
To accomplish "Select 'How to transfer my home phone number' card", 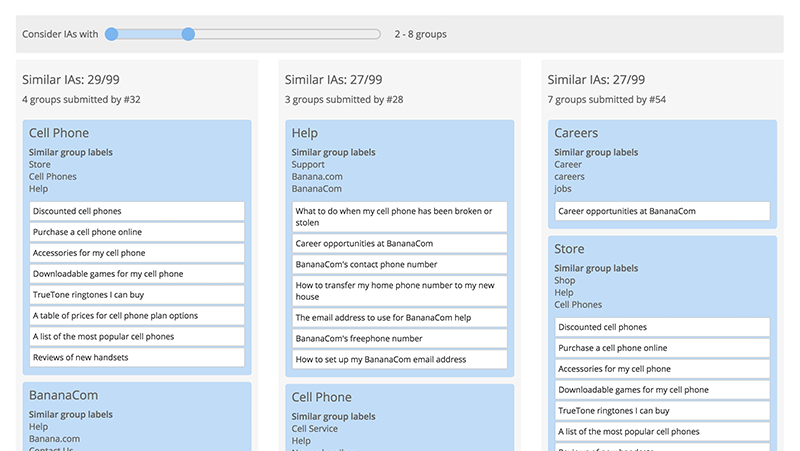I will pos(400,291).
